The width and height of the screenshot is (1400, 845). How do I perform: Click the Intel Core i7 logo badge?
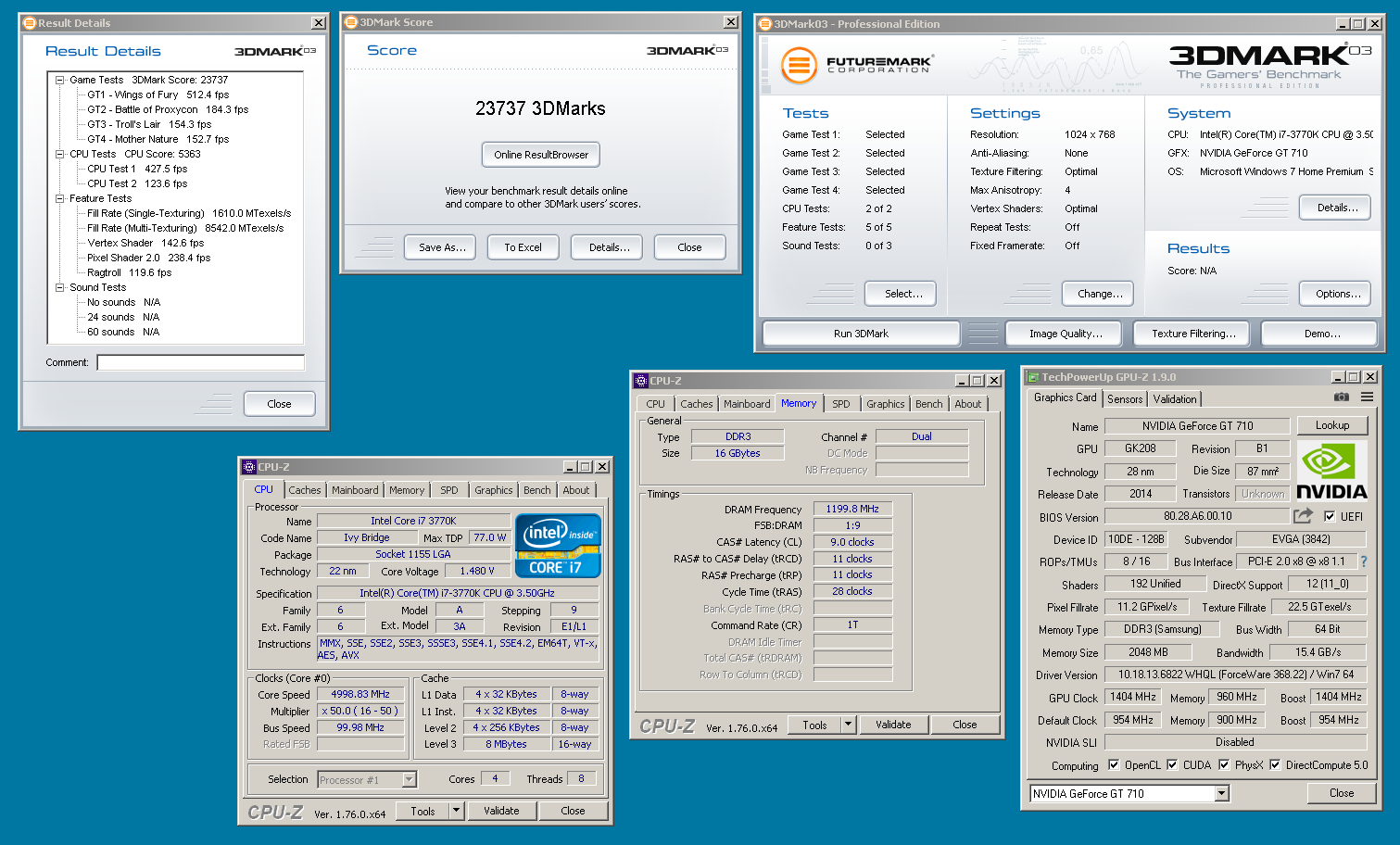pos(558,546)
